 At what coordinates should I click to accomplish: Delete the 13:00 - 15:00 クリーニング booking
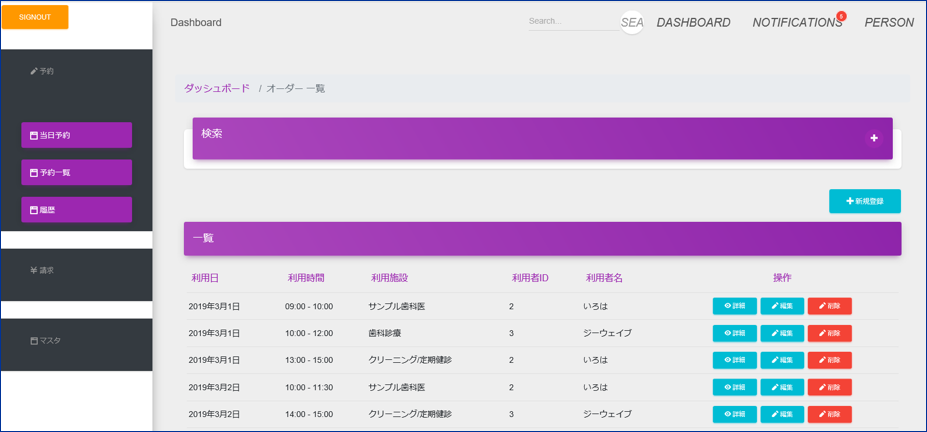(829, 360)
